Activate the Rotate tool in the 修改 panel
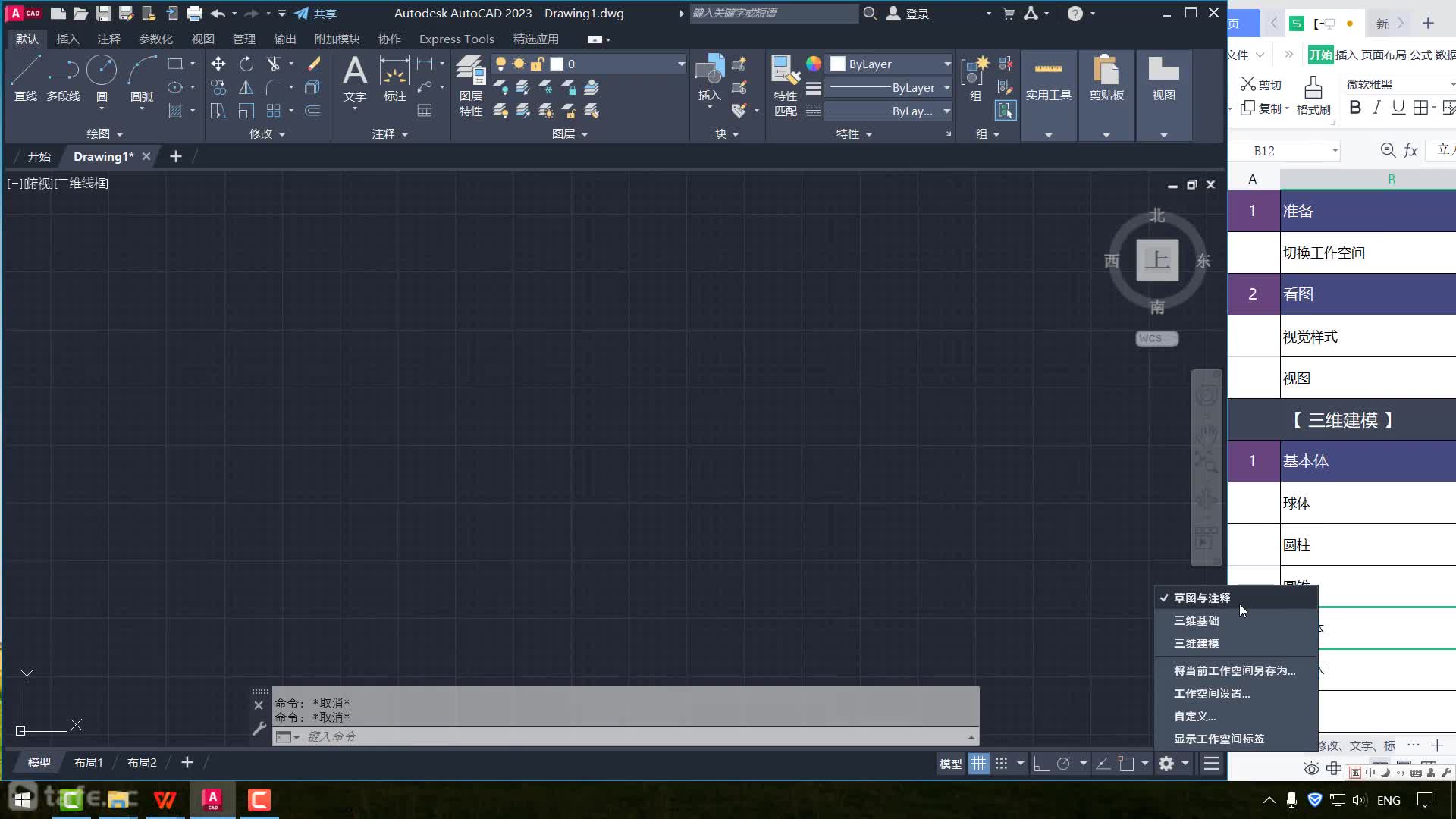The width and height of the screenshot is (1456, 819). click(x=246, y=64)
